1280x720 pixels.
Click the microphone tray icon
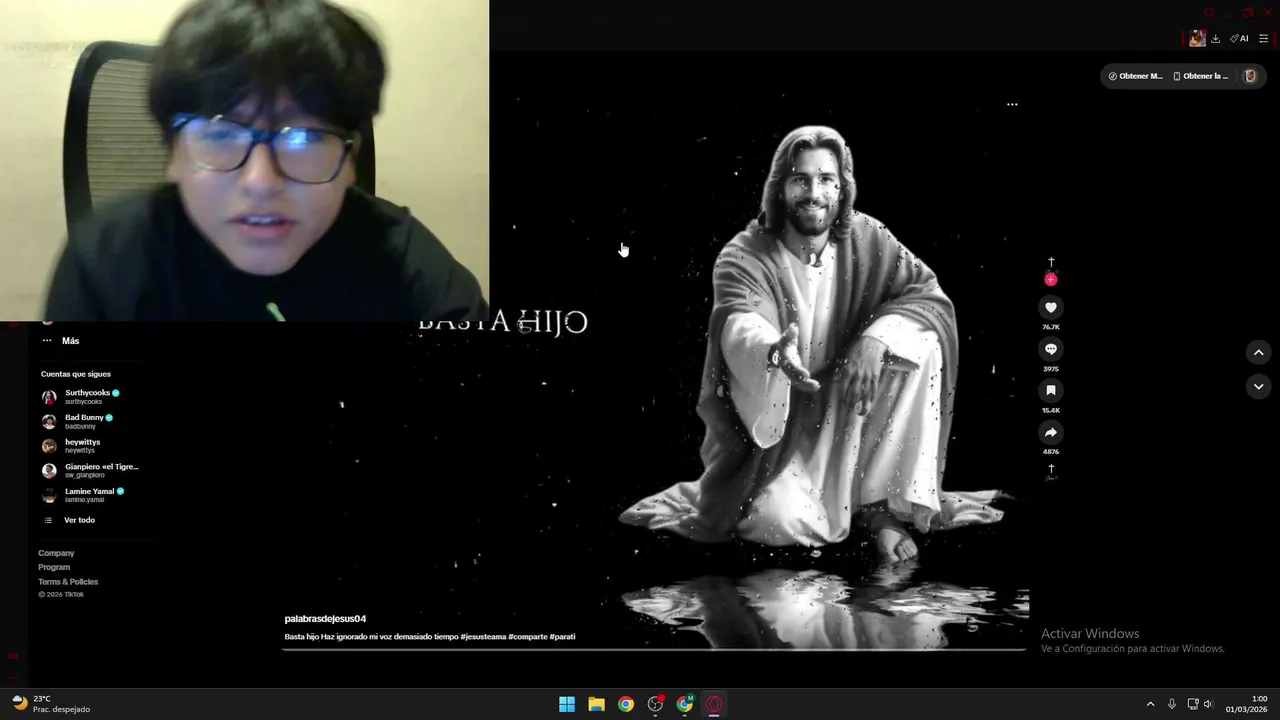(x=1172, y=704)
